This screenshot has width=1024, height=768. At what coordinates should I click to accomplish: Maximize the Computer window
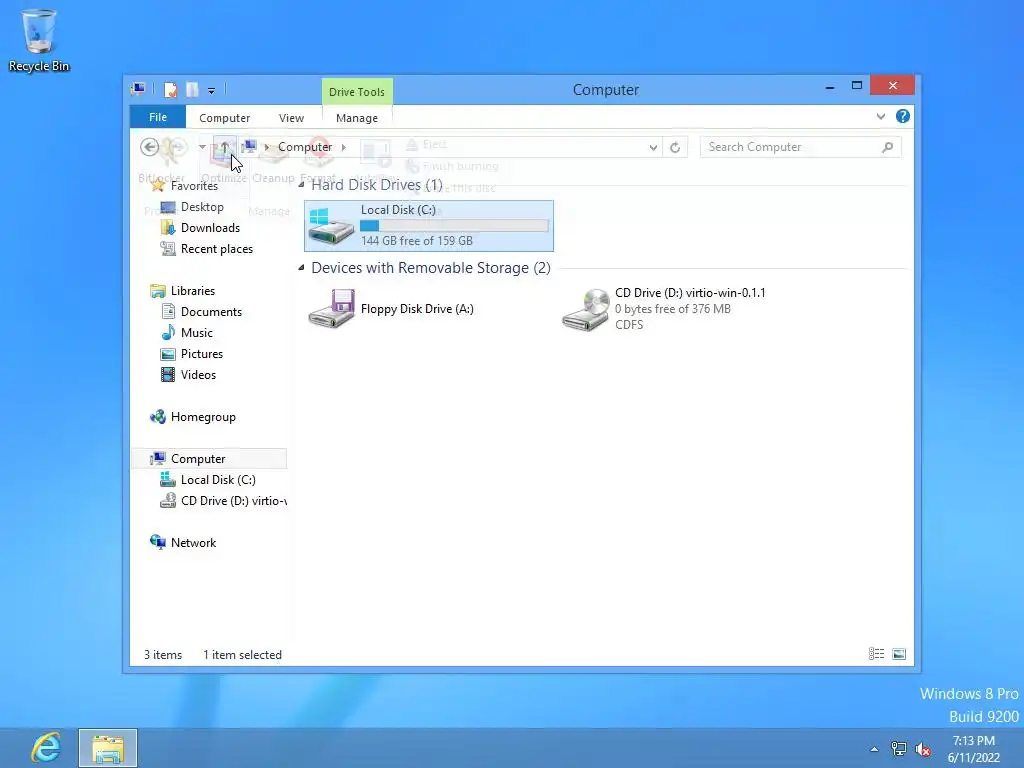pyautogui.click(x=857, y=86)
